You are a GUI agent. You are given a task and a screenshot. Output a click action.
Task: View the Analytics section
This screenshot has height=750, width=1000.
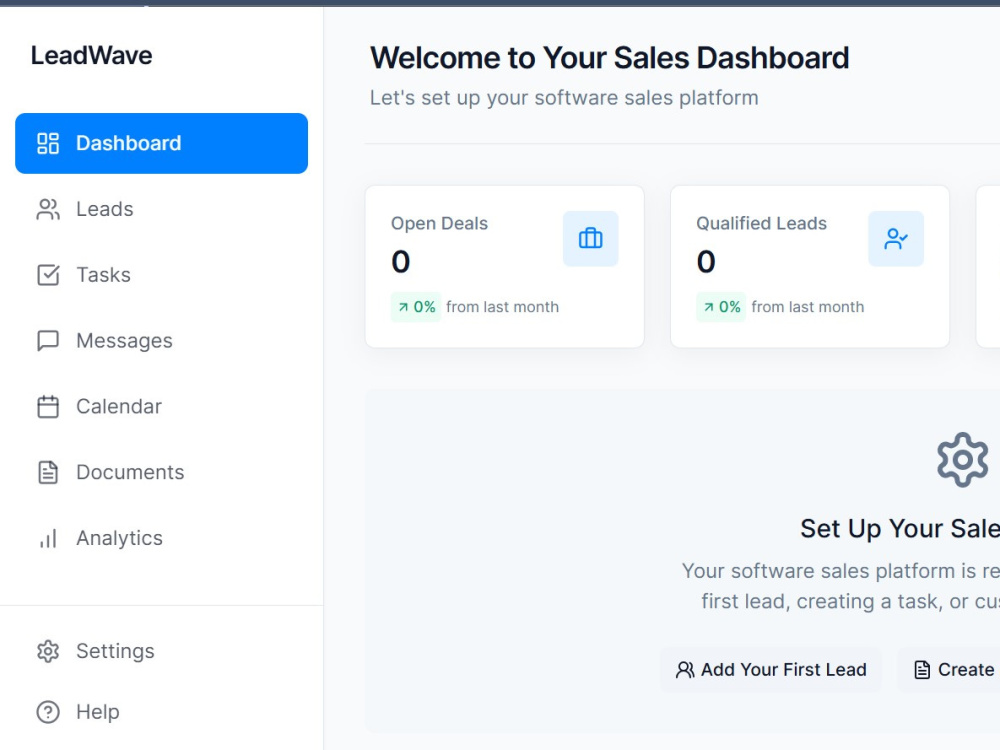tap(161, 538)
